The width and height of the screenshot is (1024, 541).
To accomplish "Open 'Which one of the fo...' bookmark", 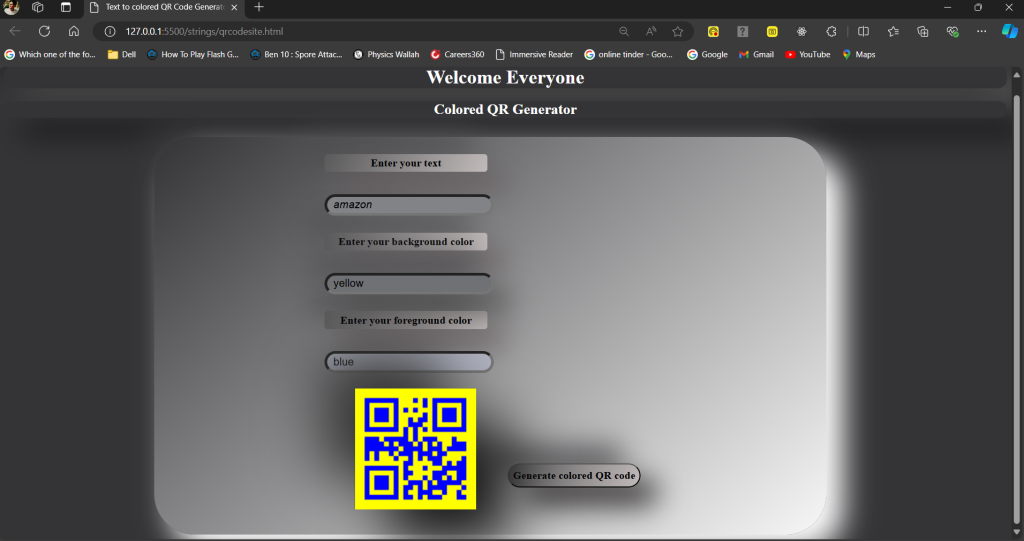I will pos(50,55).
